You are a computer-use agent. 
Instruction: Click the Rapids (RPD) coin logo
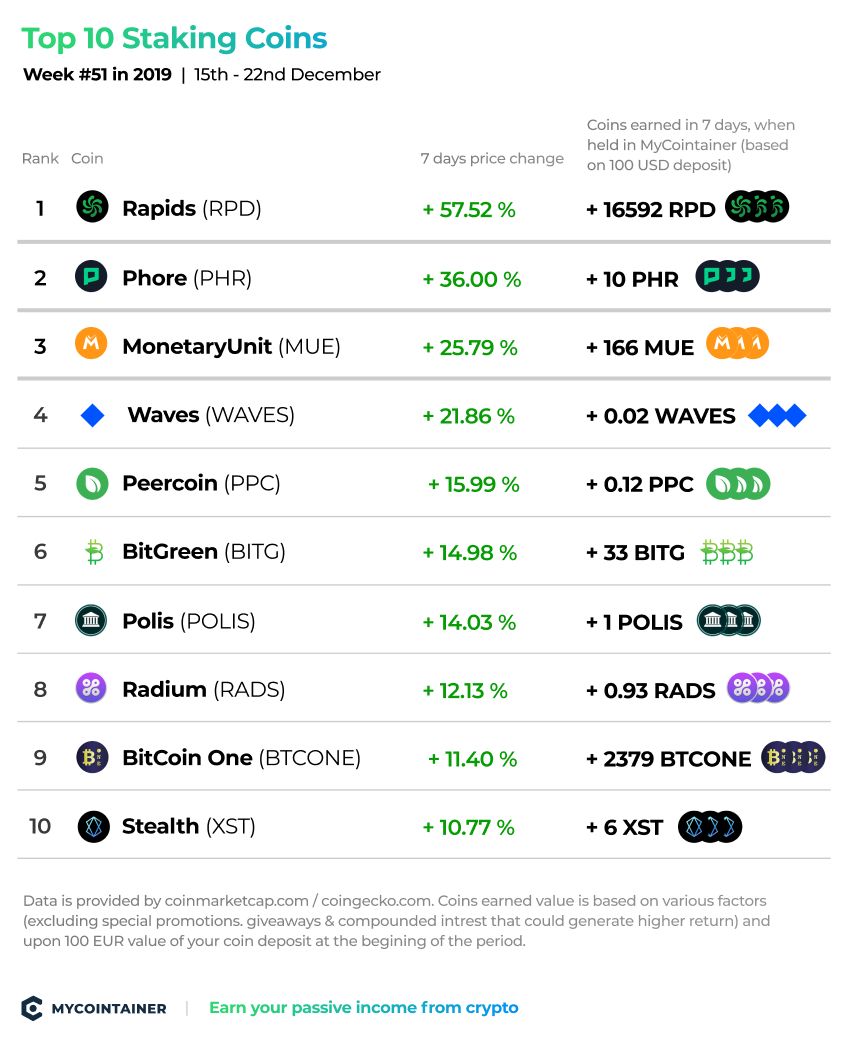92,207
